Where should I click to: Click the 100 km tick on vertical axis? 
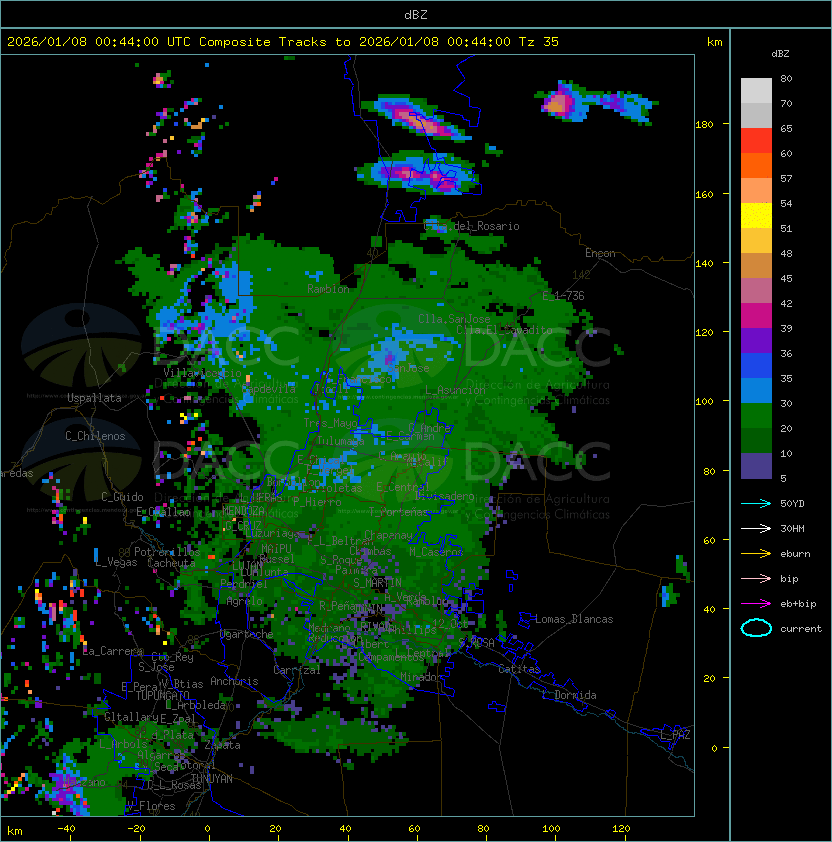704,402
